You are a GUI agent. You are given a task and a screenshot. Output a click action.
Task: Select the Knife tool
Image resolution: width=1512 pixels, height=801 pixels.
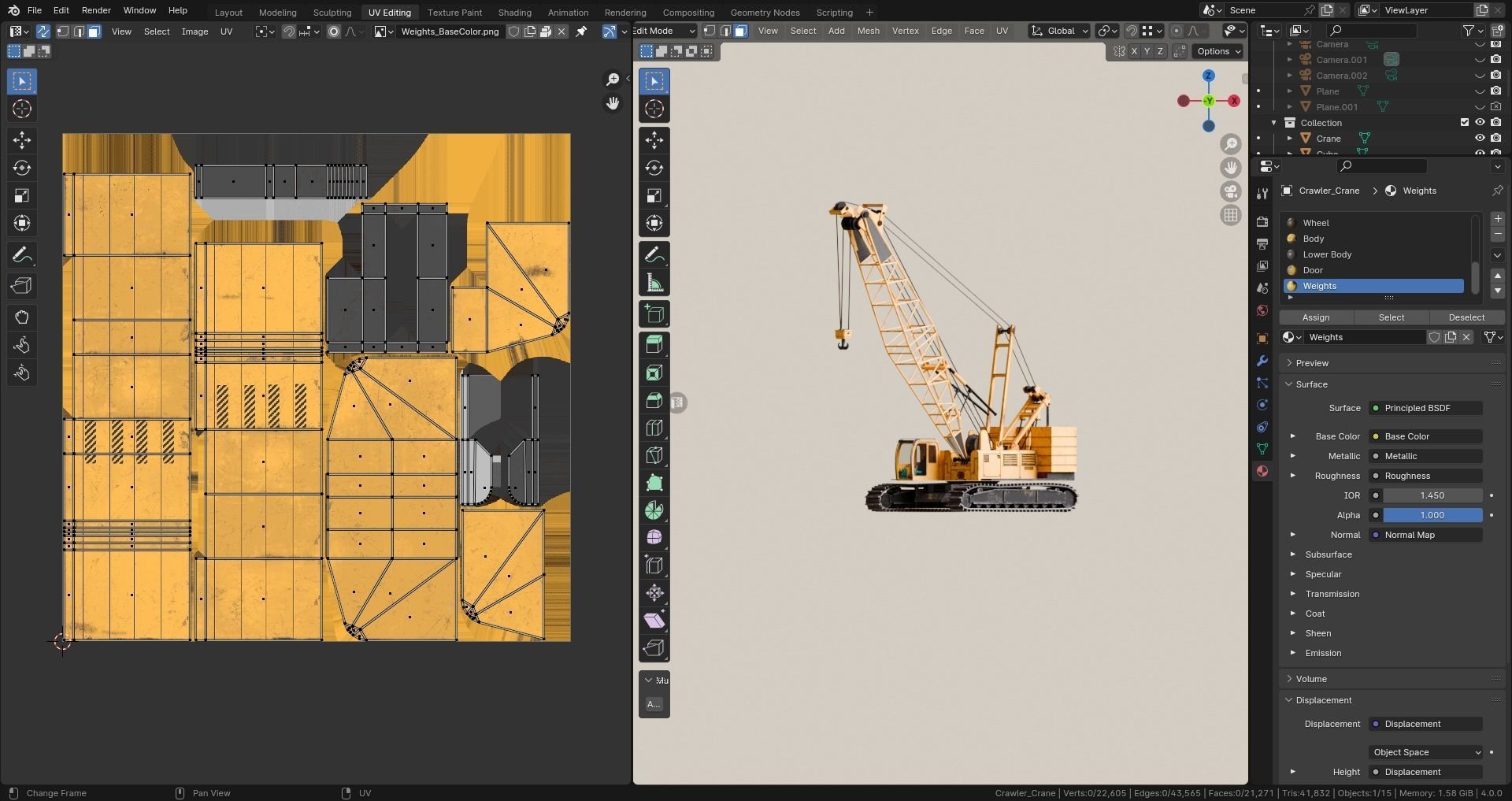tap(654, 455)
